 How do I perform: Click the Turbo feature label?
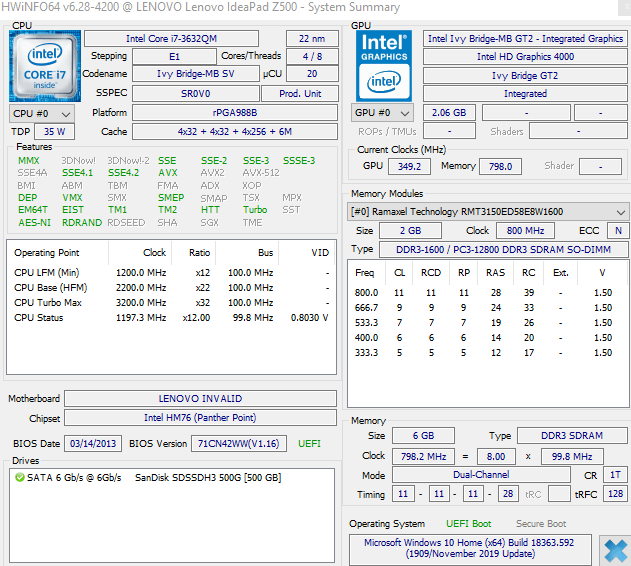coord(255,210)
